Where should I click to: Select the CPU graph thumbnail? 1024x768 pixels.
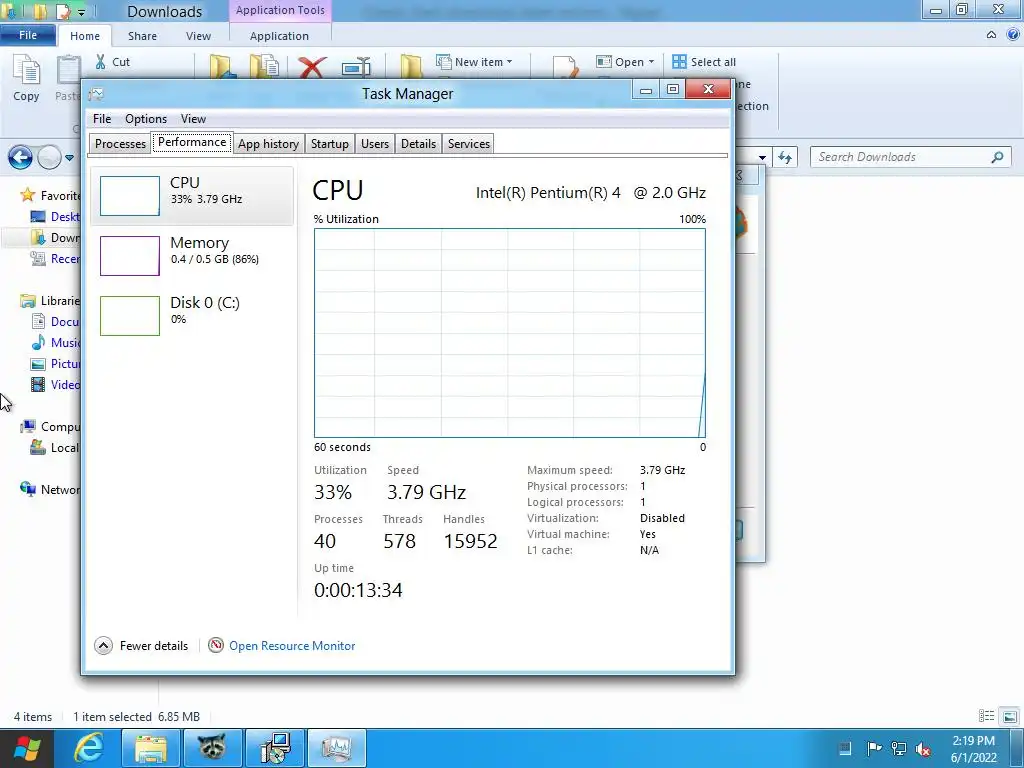[x=130, y=196]
